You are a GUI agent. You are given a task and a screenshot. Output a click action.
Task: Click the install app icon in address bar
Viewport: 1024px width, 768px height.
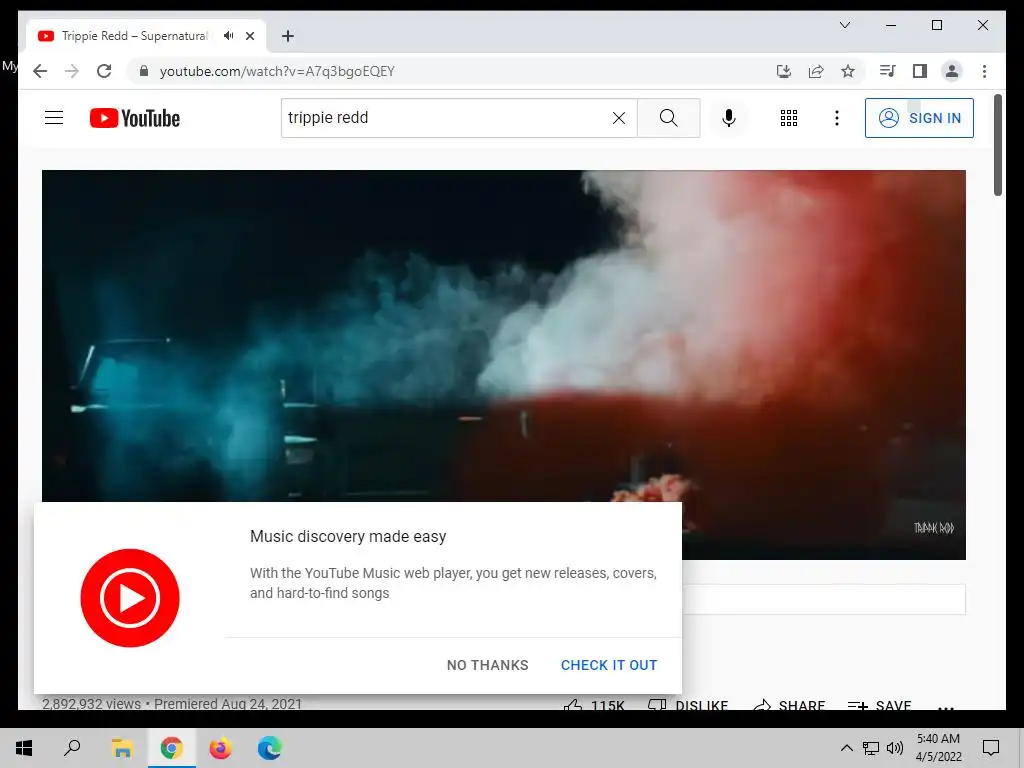(x=784, y=71)
